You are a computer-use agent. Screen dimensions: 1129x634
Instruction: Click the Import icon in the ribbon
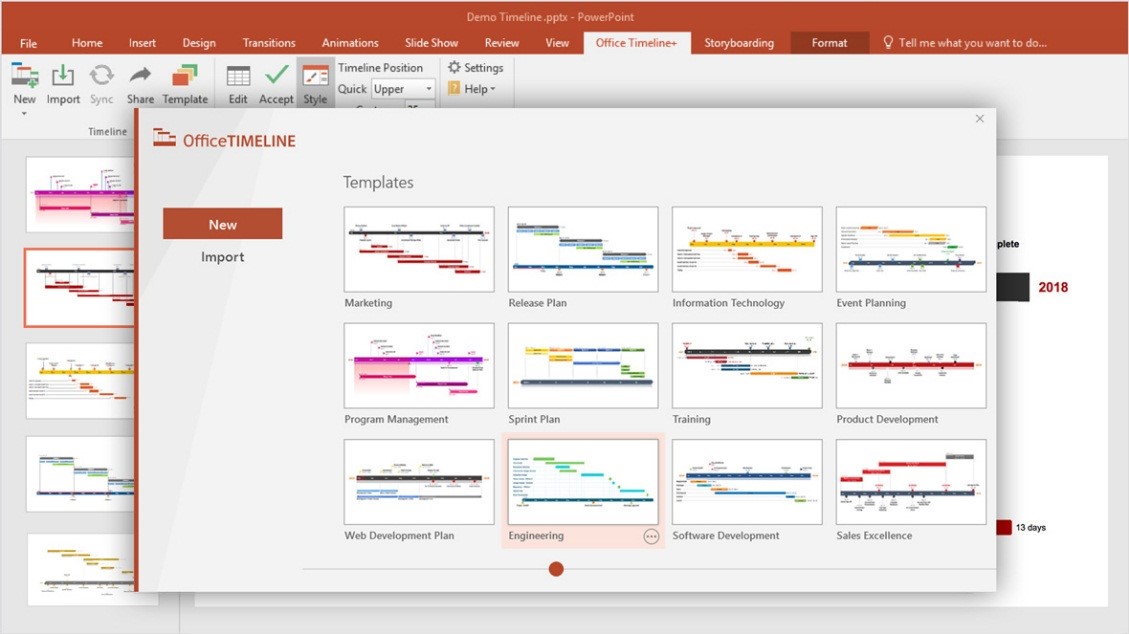tap(63, 76)
